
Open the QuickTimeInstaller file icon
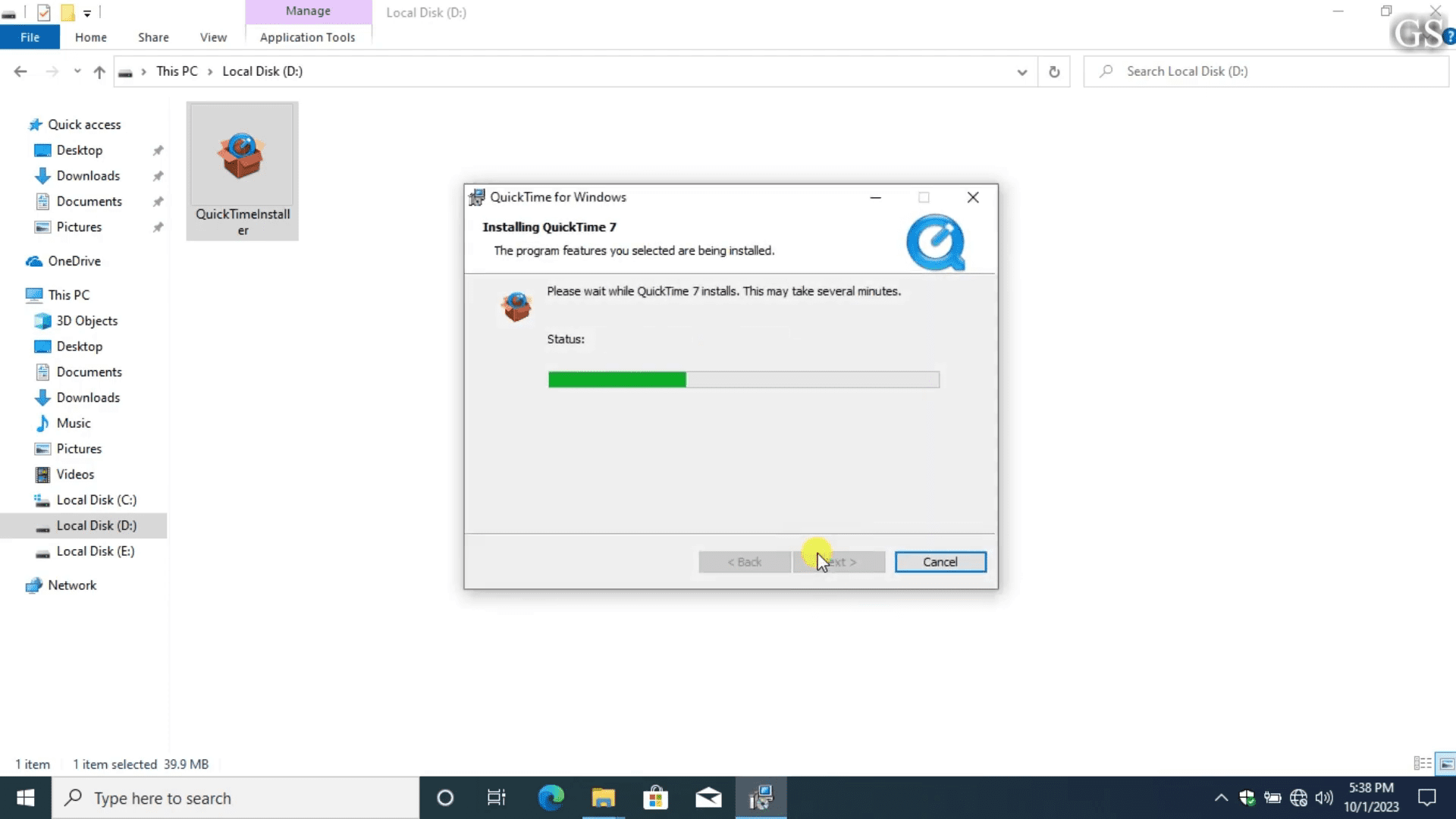click(x=242, y=171)
